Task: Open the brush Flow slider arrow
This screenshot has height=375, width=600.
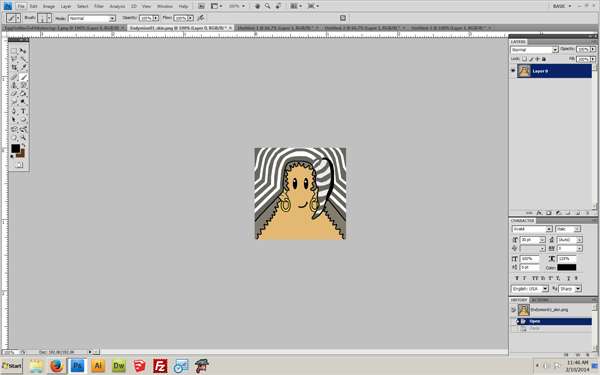Action: pos(190,18)
